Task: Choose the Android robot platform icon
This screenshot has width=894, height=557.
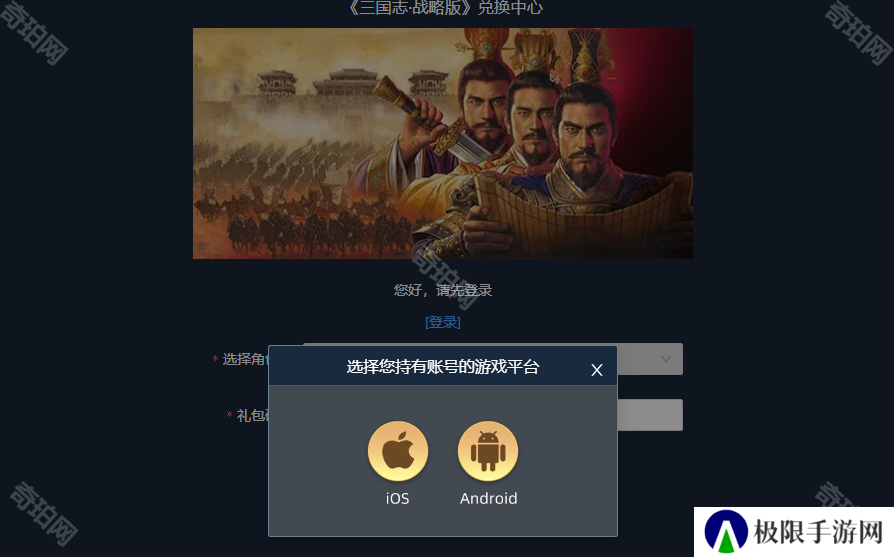Action: [488, 451]
